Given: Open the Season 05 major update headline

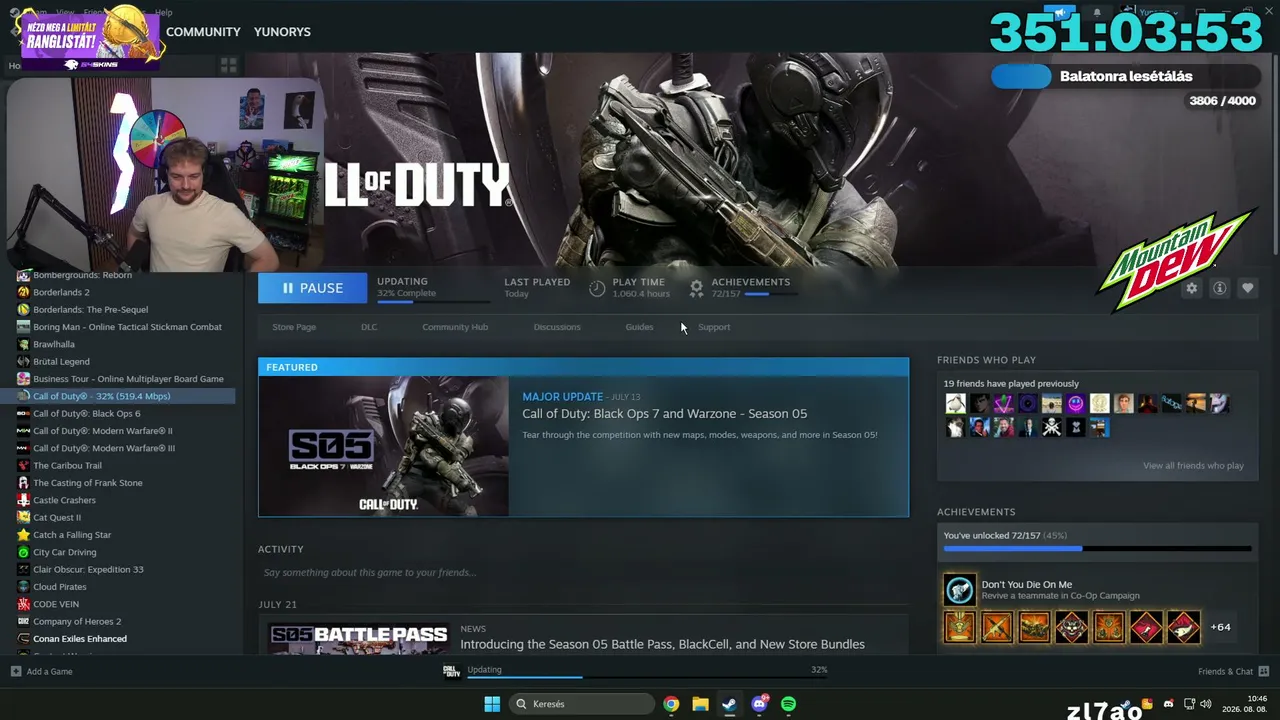Looking at the screenshot, I should pos(664,414).
